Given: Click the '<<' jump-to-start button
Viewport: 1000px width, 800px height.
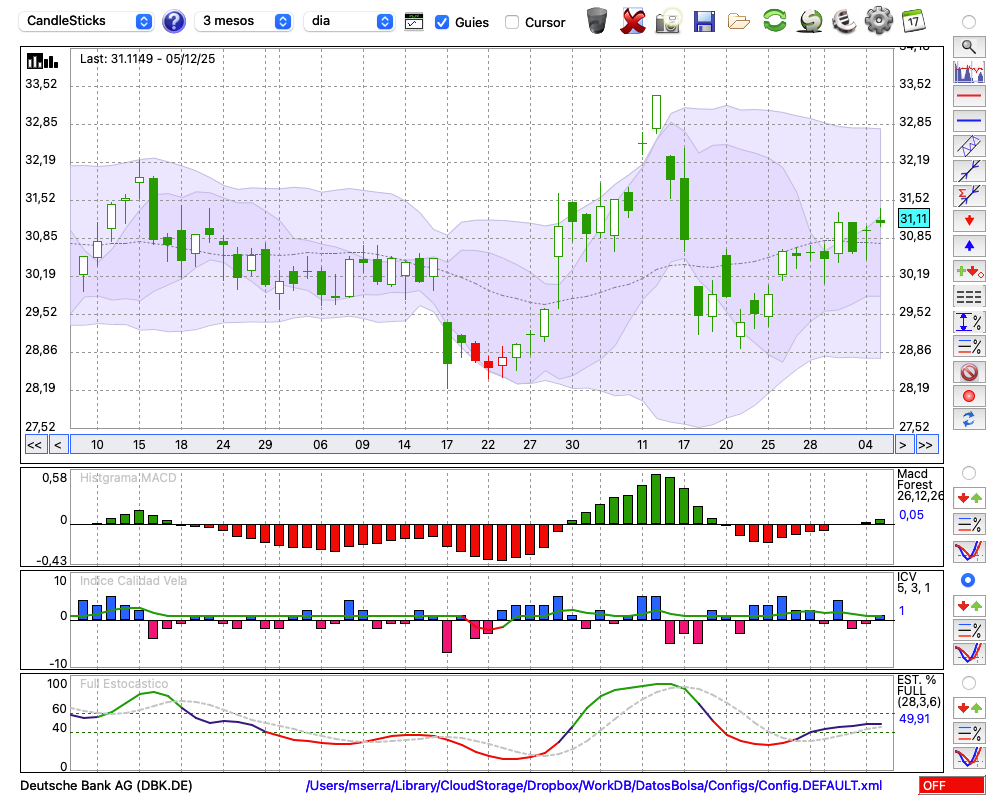Looking at the screenshot, I should coord(34,445).
